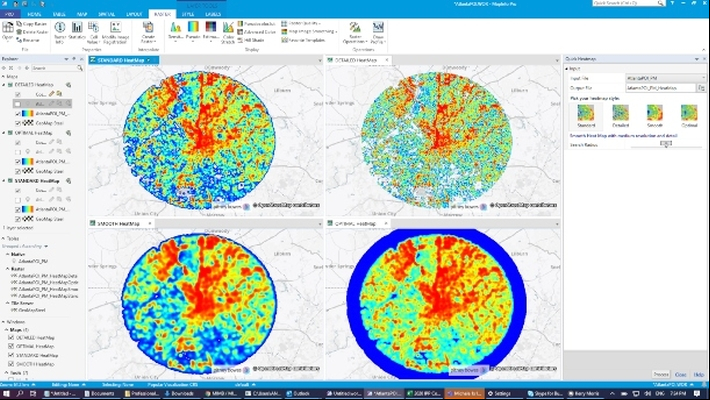Image resolution: width=710 pixels, height=400 pixels.
Task: Uncheck first layer under DETAILED HeatMap
Action: (18, 94)
